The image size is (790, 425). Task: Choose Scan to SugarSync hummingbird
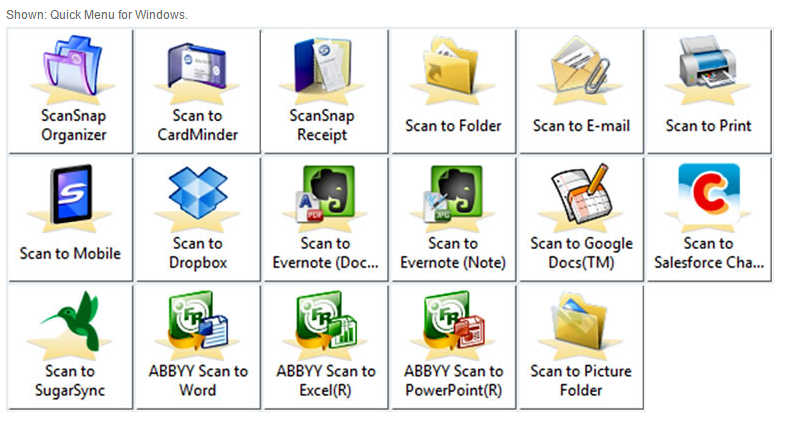click(70, 322)
